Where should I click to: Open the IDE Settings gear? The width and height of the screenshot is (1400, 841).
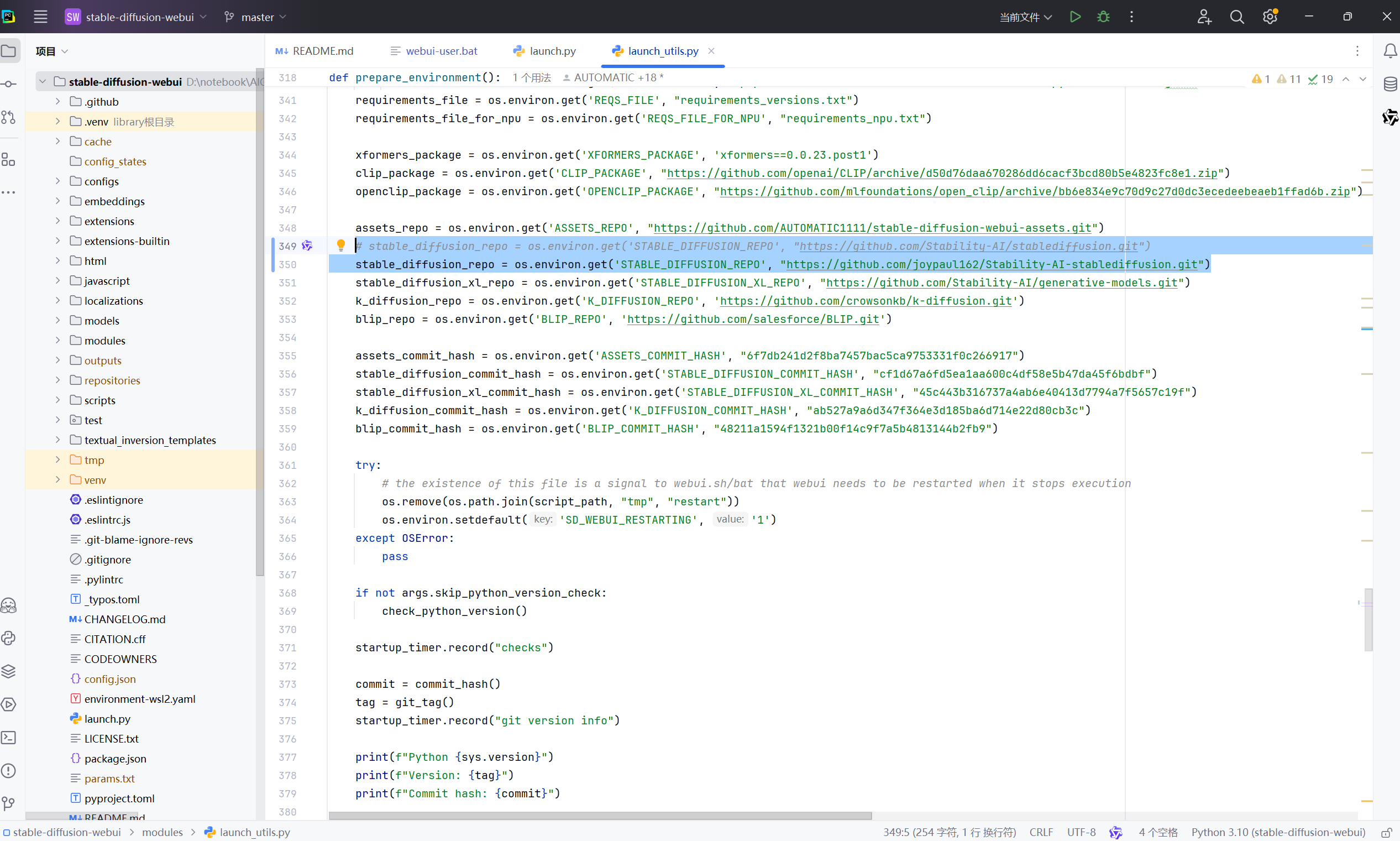point(1270,17)
